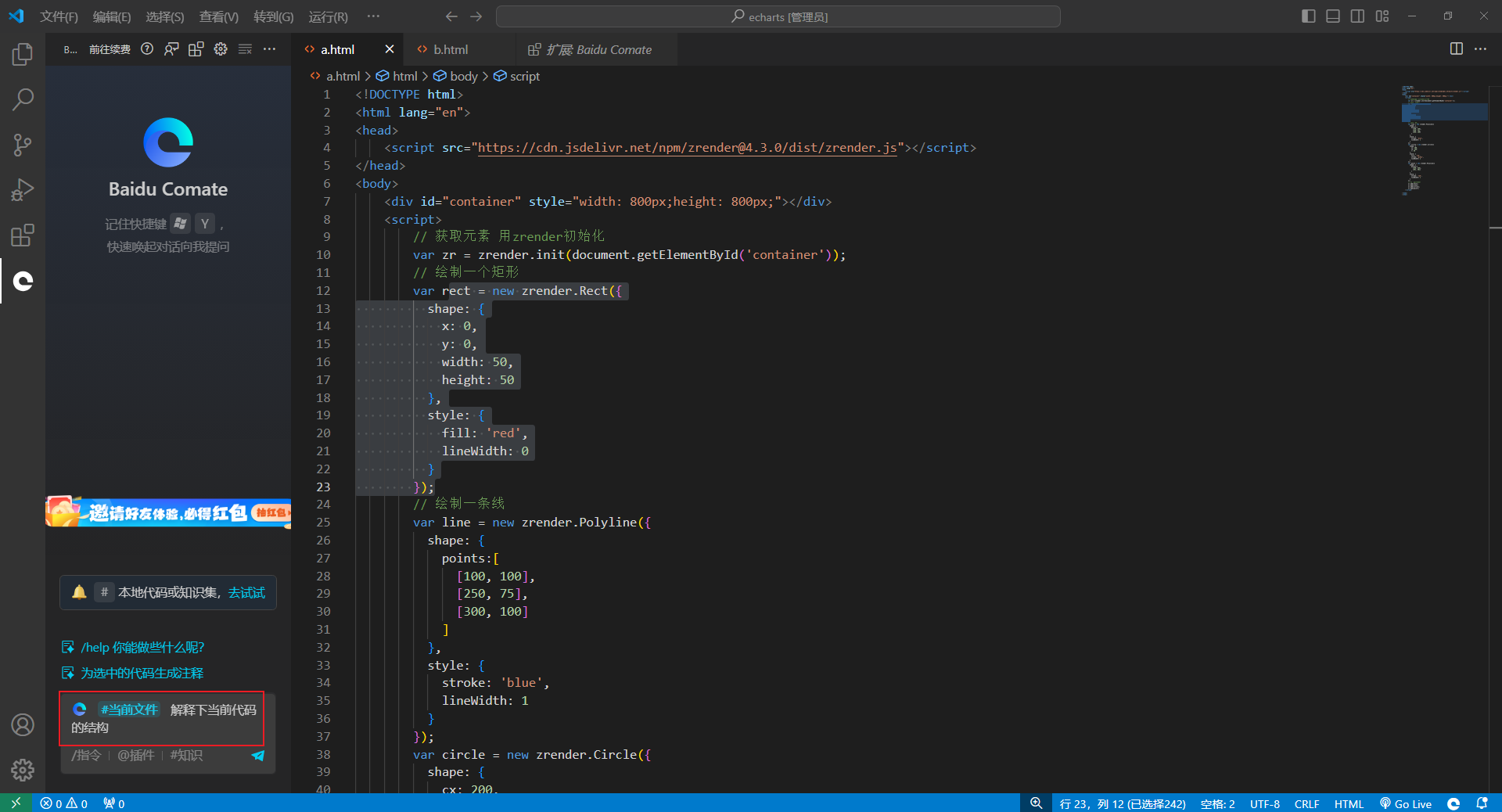Viewport: 1502px width, 812px height.
Task: Open the 转到(G) menu
Action: point(274,16)
